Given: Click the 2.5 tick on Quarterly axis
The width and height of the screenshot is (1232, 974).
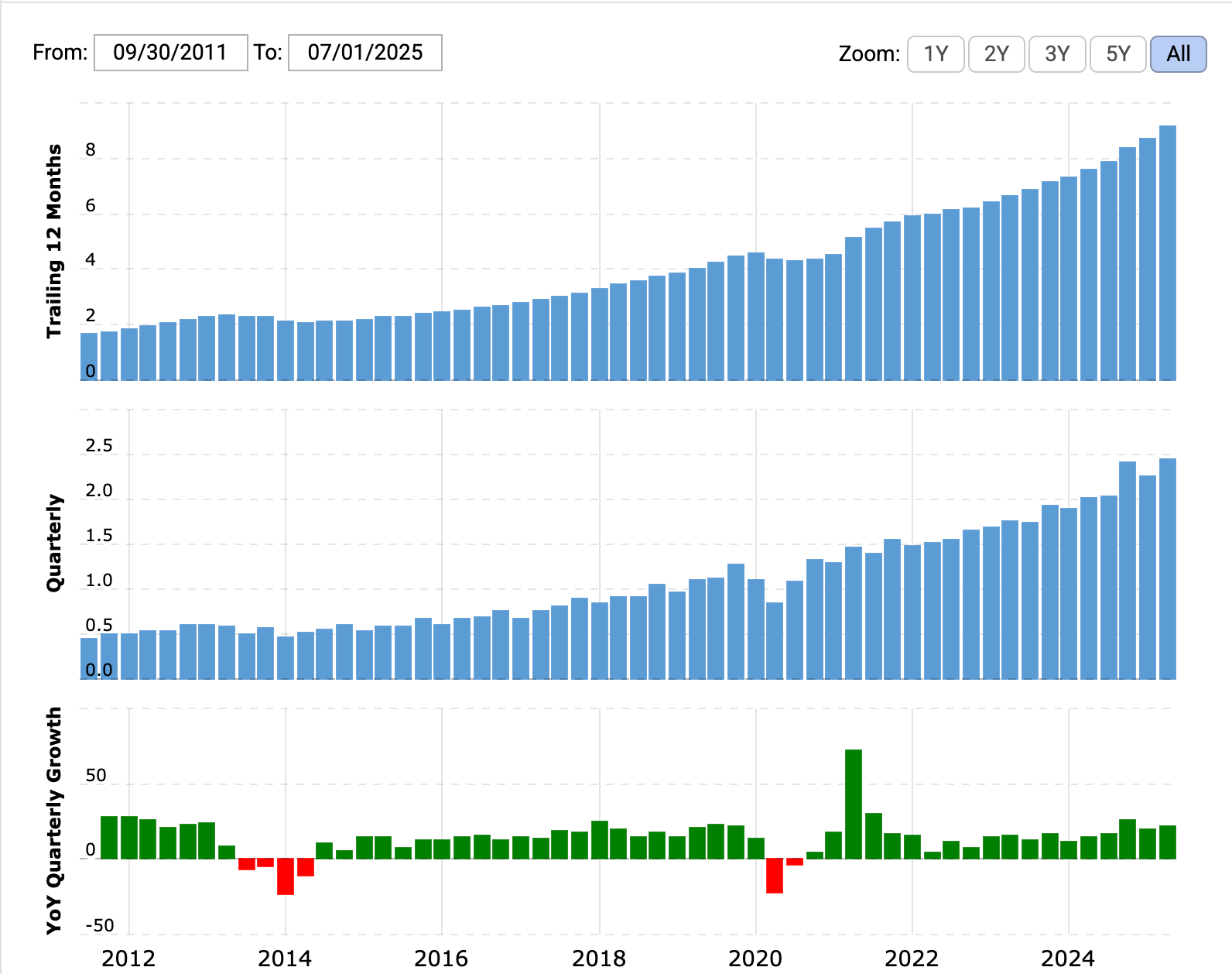Looking at the screenshot, I should pyautogui.click(x=98, y=445).
